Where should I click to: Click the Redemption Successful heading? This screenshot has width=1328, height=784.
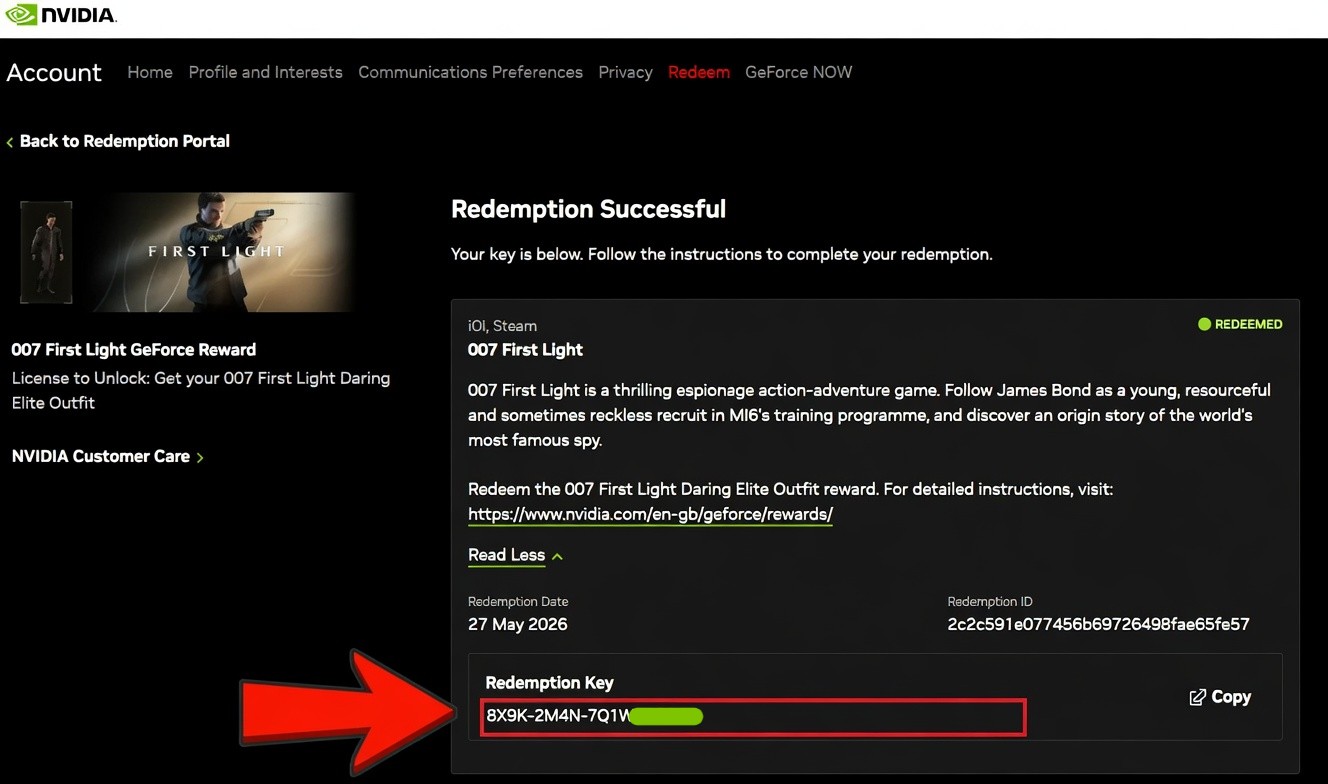[x=588, y=209]
